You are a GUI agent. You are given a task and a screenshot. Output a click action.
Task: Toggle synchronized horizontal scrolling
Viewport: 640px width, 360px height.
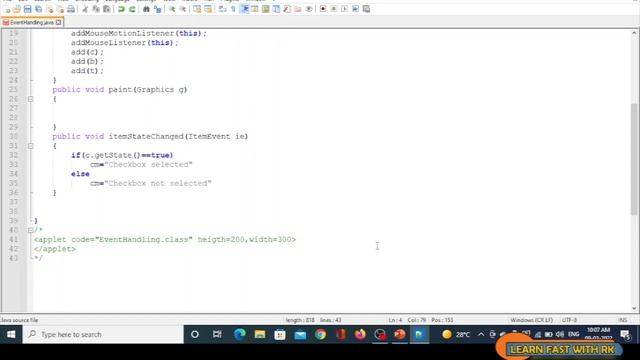click(x=208, y=9)
